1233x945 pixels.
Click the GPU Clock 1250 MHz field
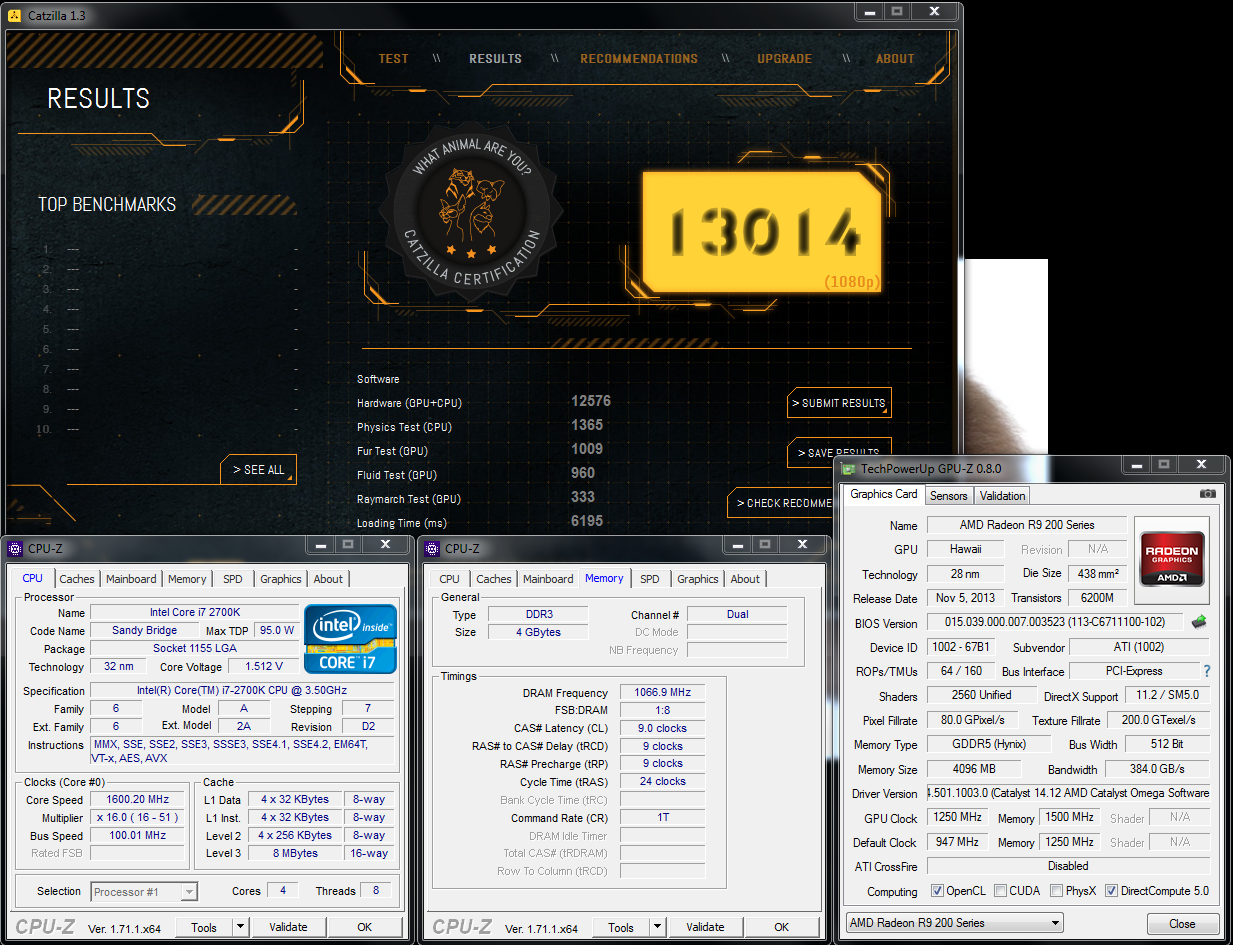point(958,817)
